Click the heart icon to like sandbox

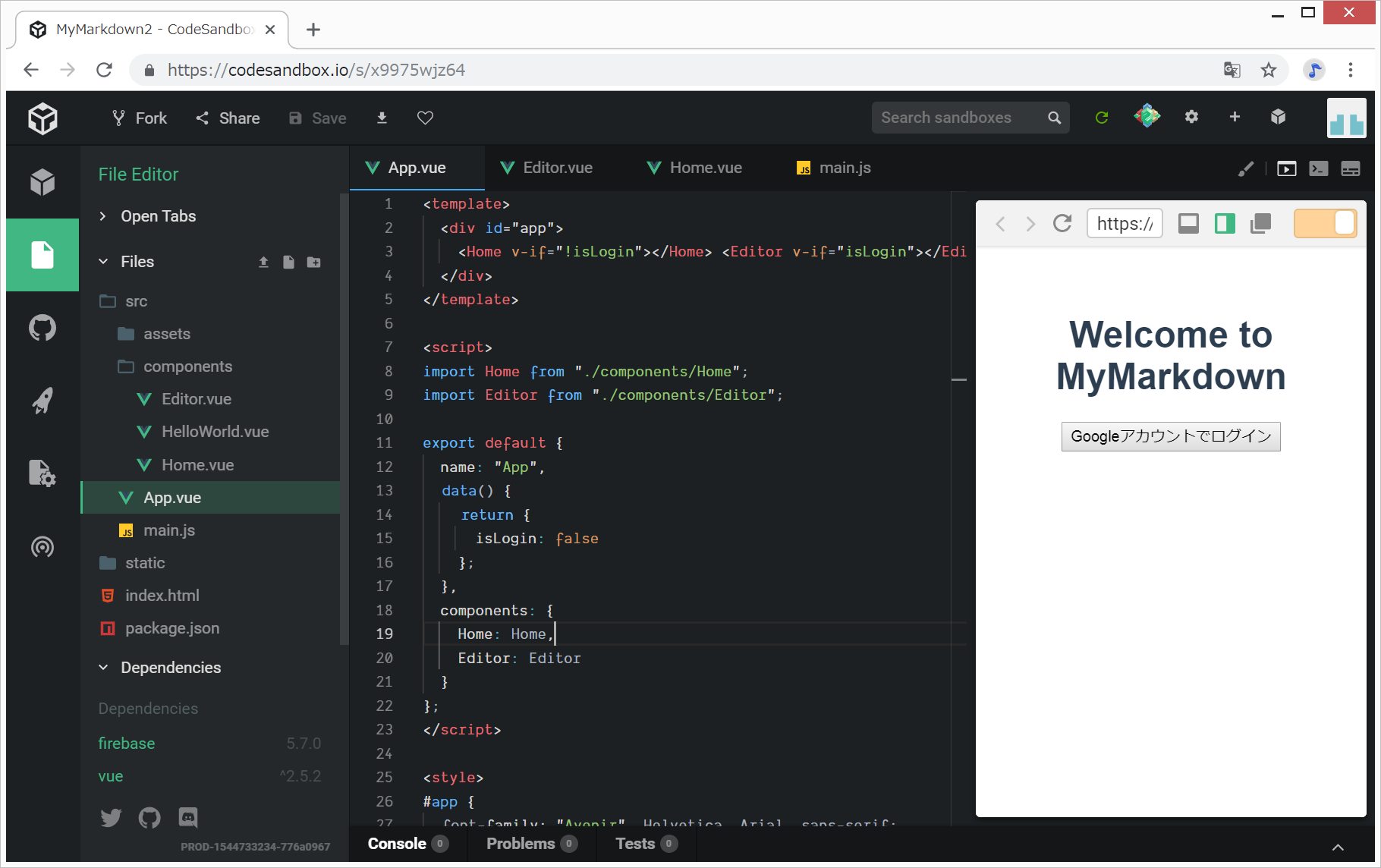click(x=425, y=118)
